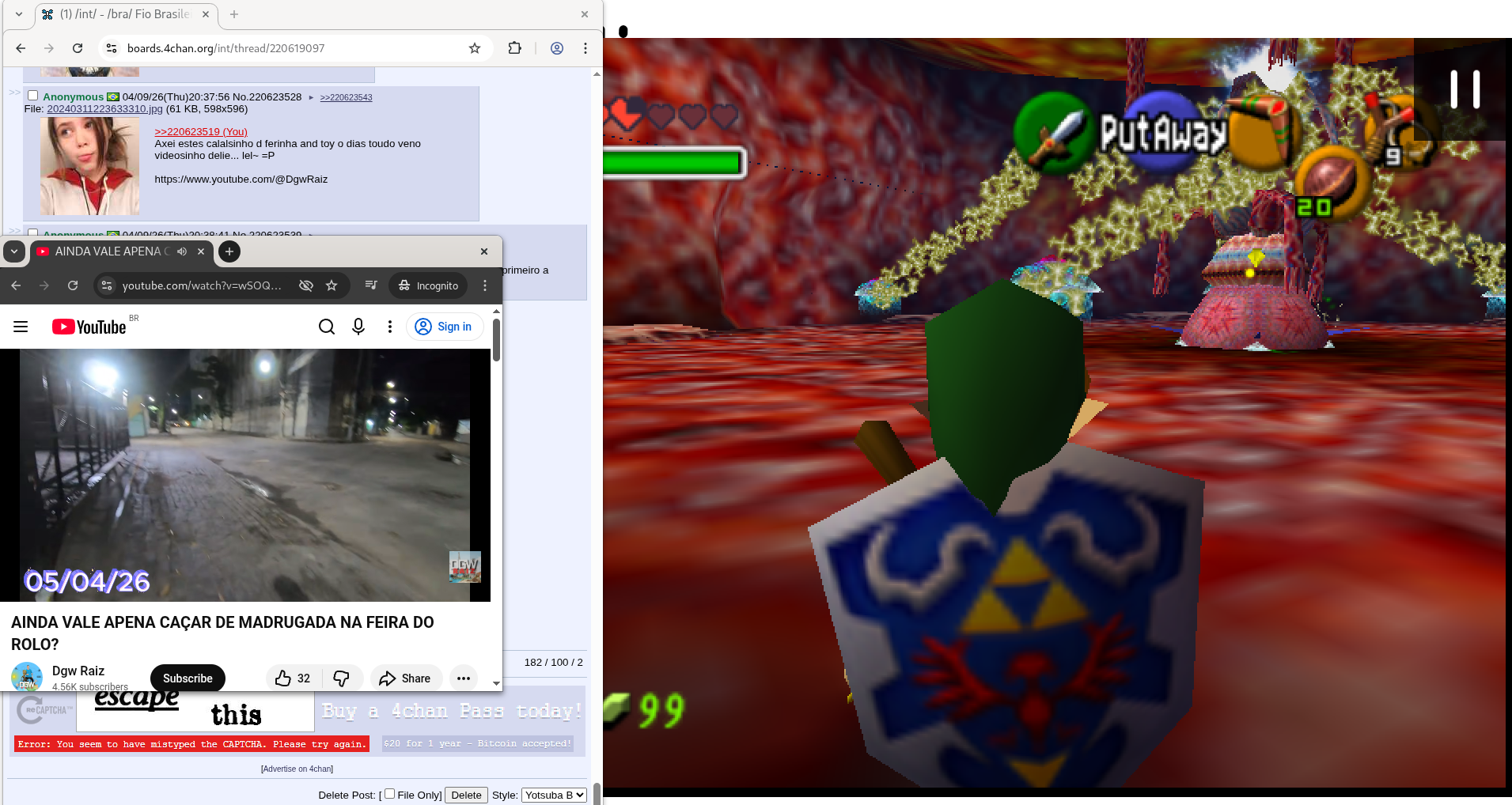Open the Dgw Raiz channel avatar

27,678
